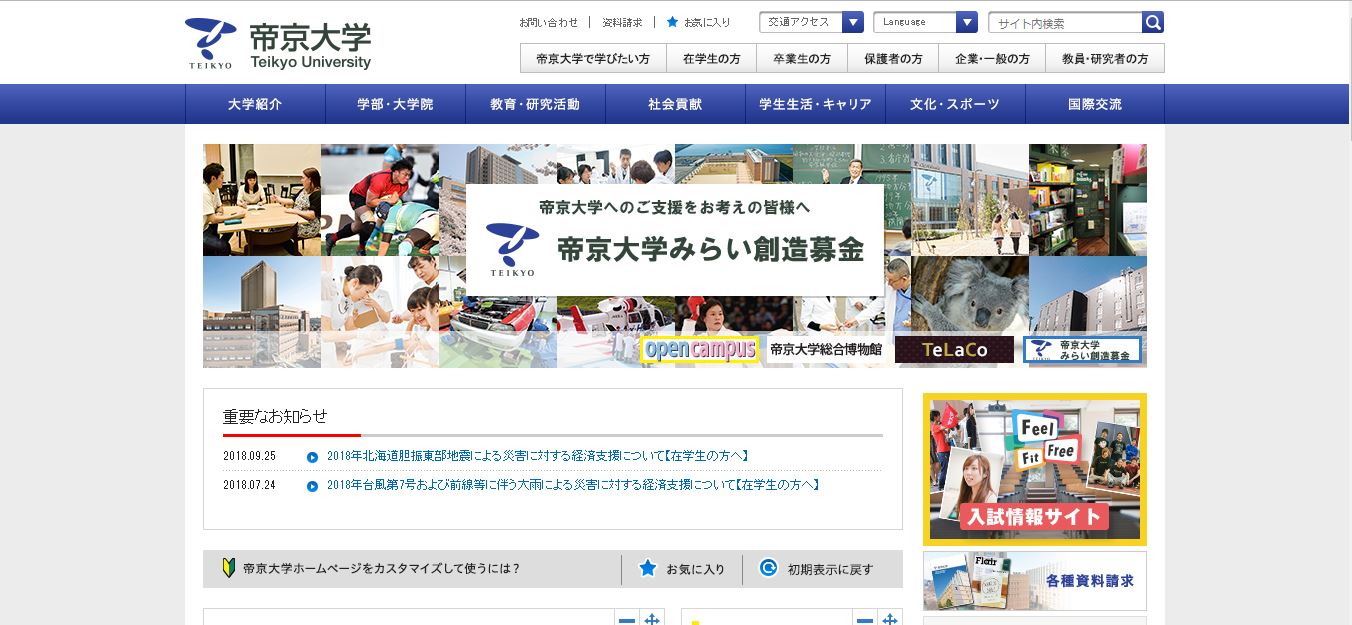1352x625 pixels.
Task: Open 国際交流 menu
Action: (1095, 104)
